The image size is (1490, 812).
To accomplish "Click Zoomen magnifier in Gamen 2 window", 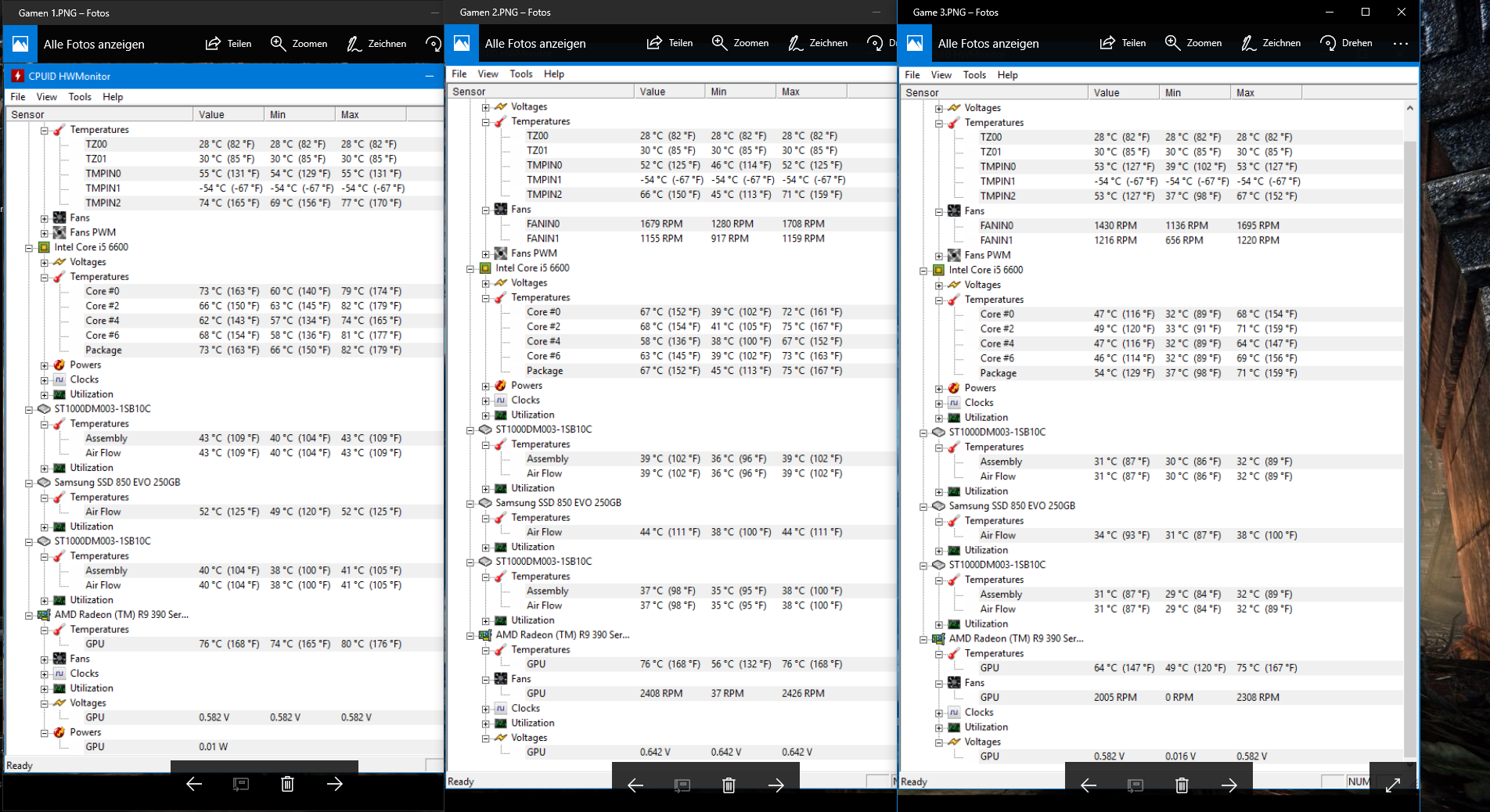I will click(x=719, y=43).
